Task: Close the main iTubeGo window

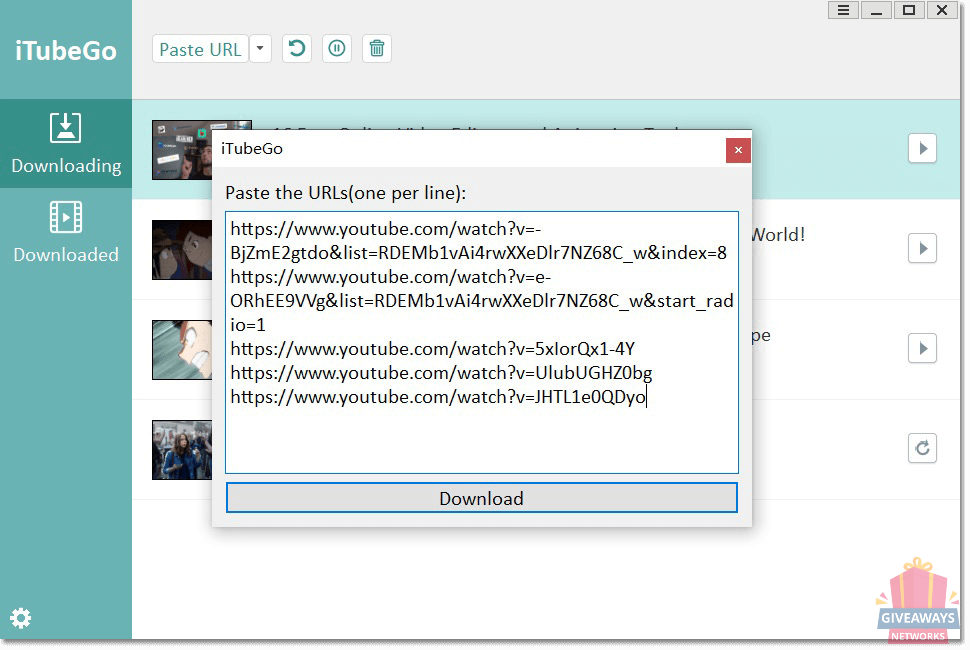Action: coord(942,11)
